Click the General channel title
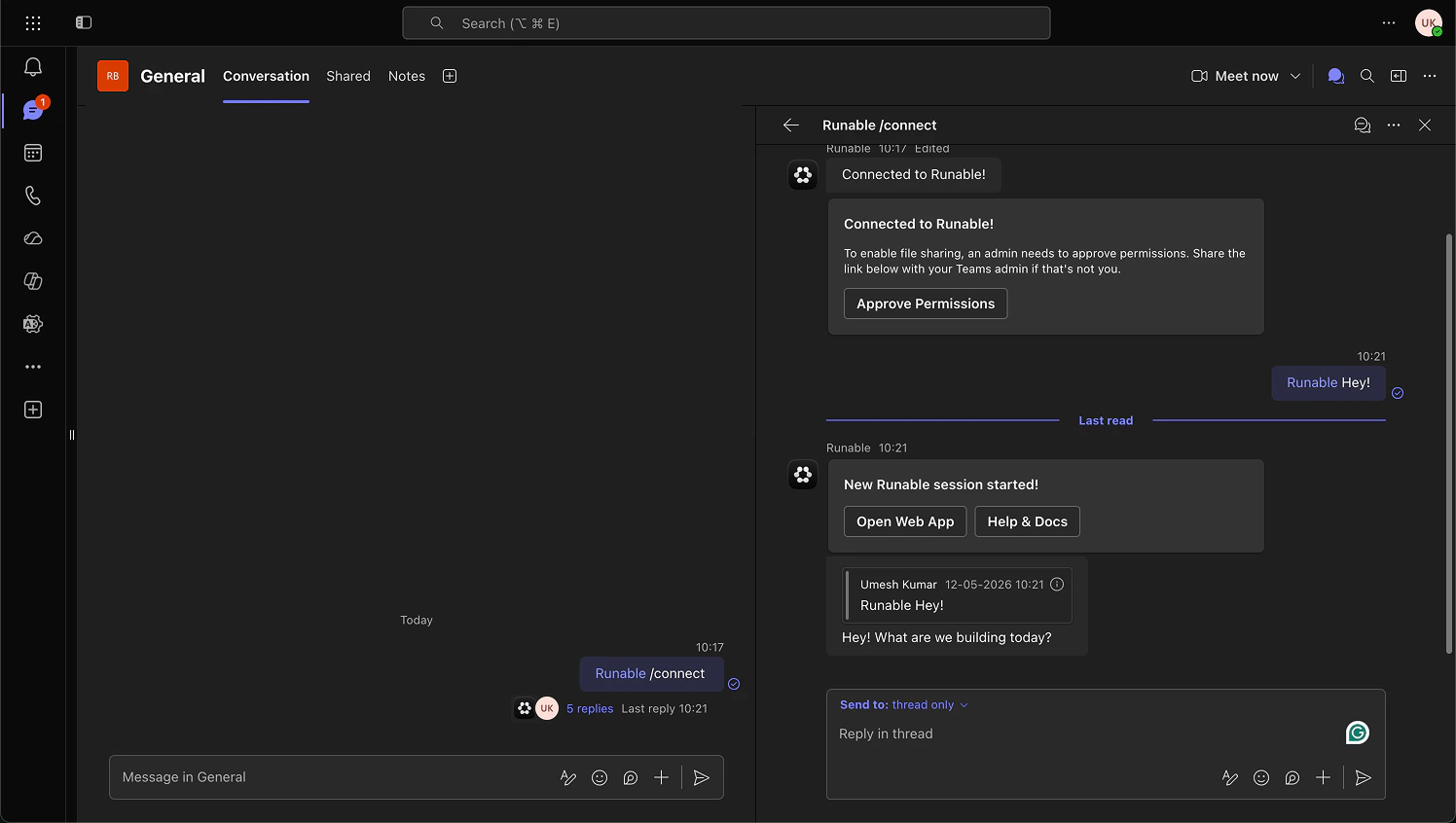 tap(172, 76)
